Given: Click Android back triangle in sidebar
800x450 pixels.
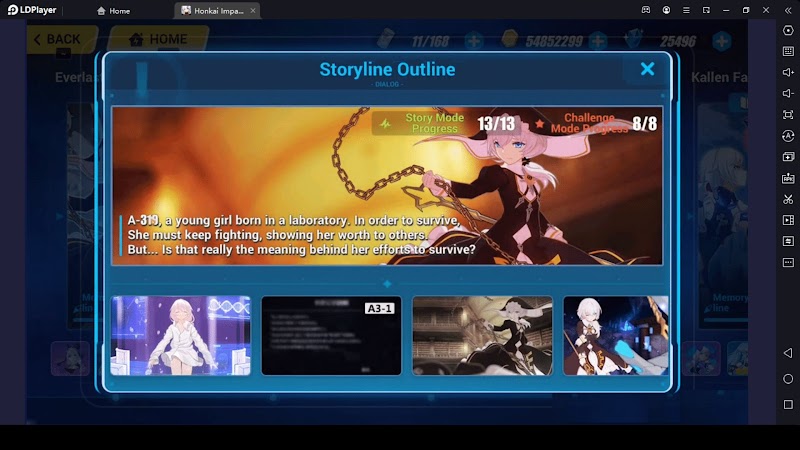Looking at the screenshot, I should click(788, 353).
